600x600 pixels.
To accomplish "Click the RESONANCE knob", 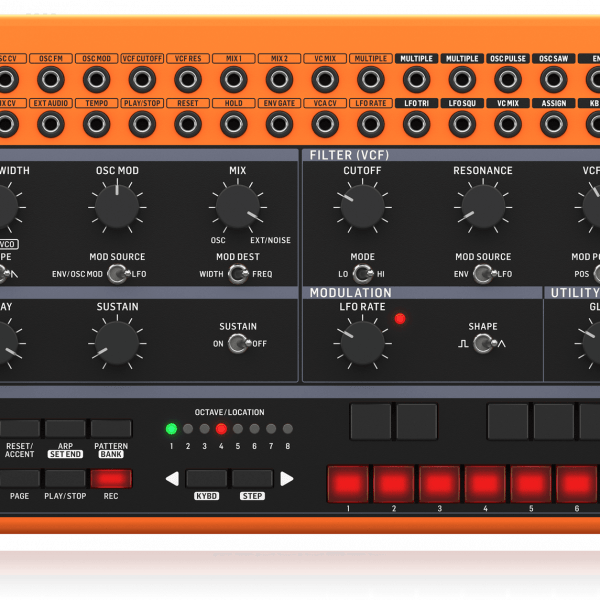I will [x=483, y=206].
